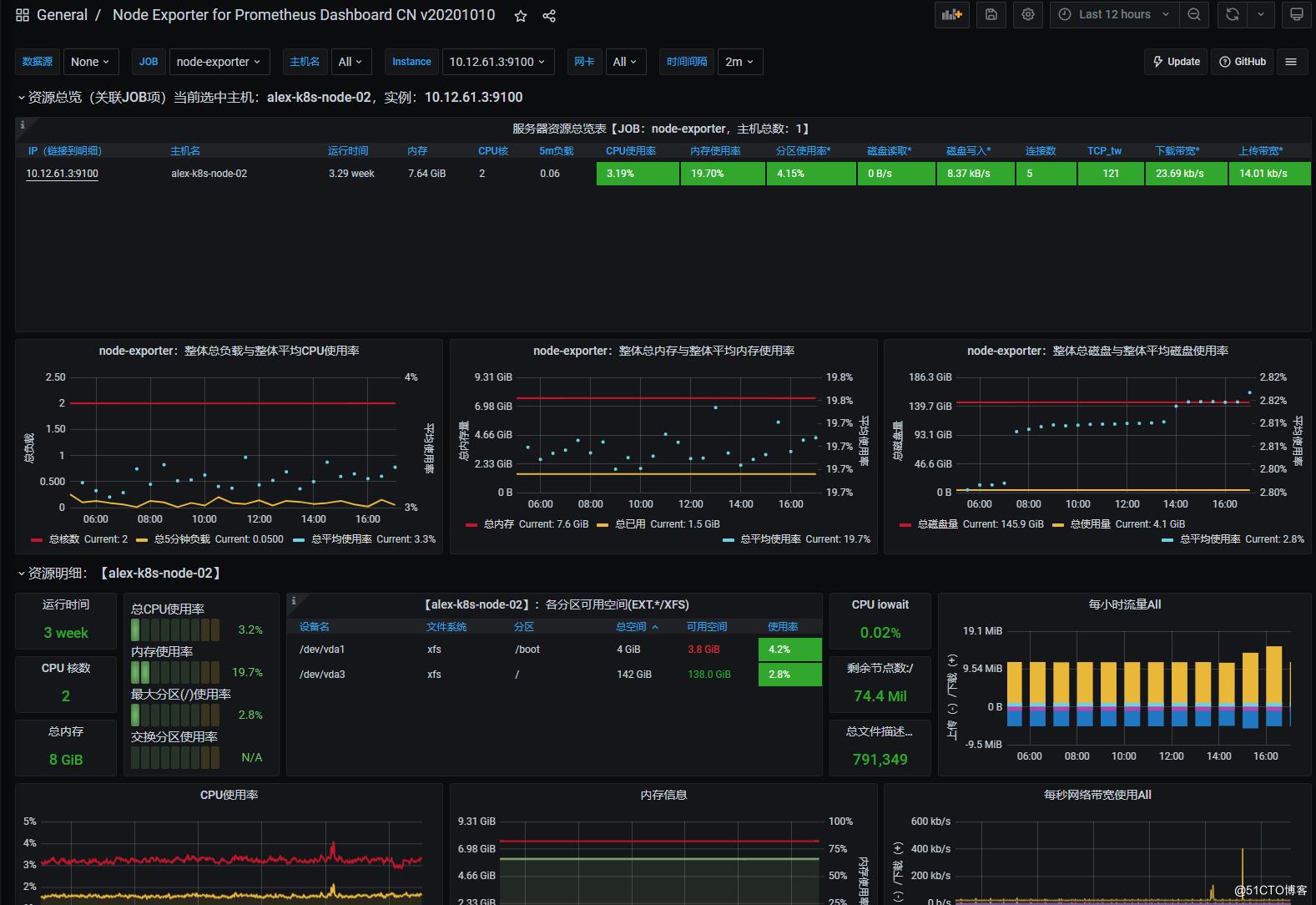Screen dimensions: 1316x905
Task: Open dashboard settings gear
Action: click(x=1028, y=14)
